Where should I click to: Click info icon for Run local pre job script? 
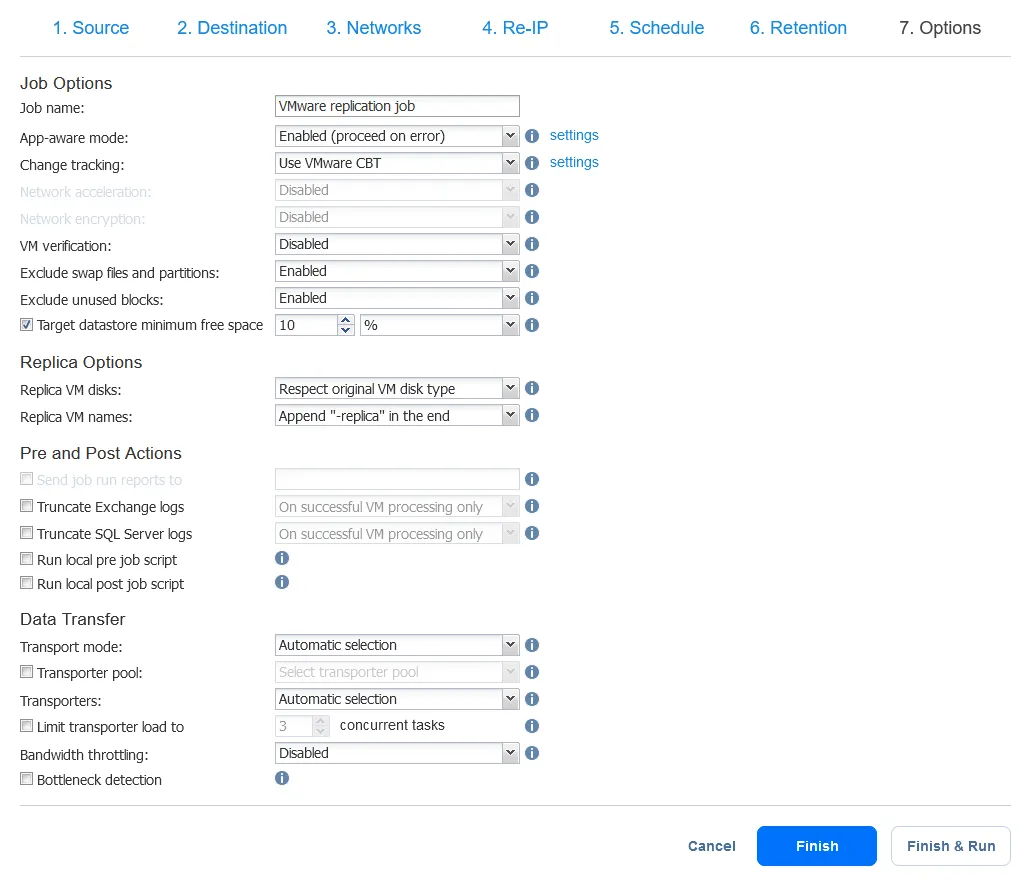pos(282,559)
